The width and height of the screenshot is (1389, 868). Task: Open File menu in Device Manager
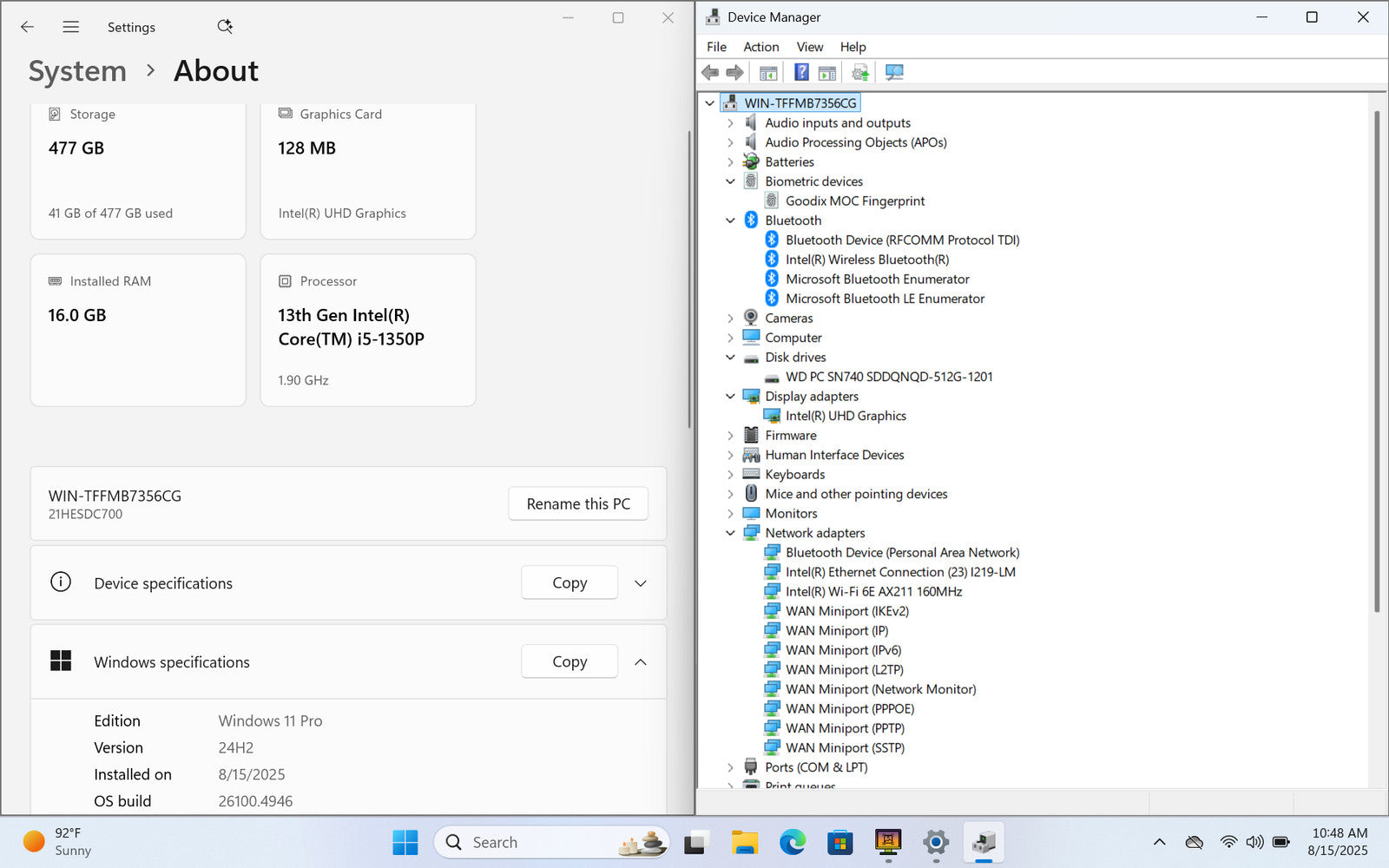(717, 47)
